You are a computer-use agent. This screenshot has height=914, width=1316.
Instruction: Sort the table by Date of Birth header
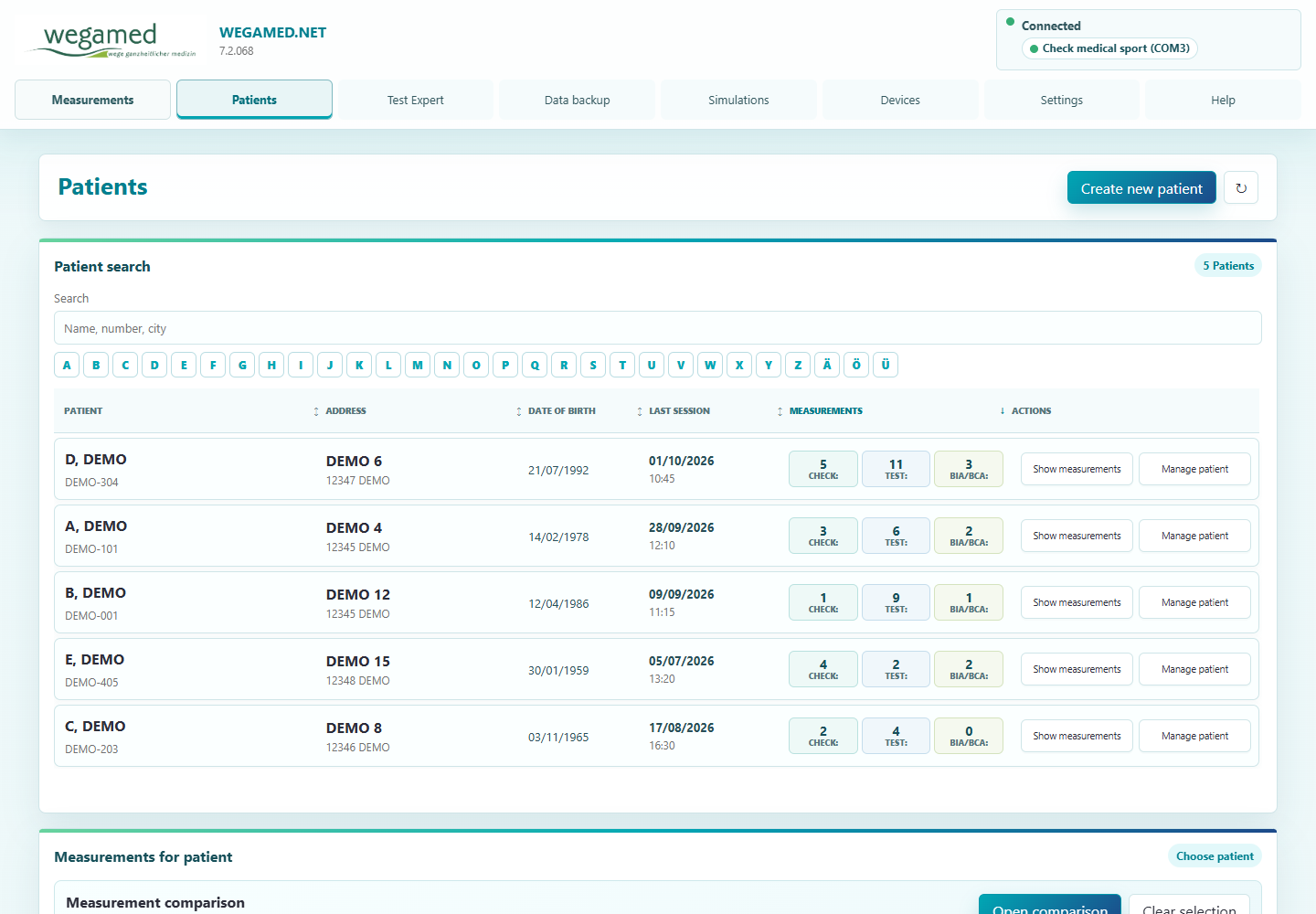pyautogui.click(x=561, y=411)
